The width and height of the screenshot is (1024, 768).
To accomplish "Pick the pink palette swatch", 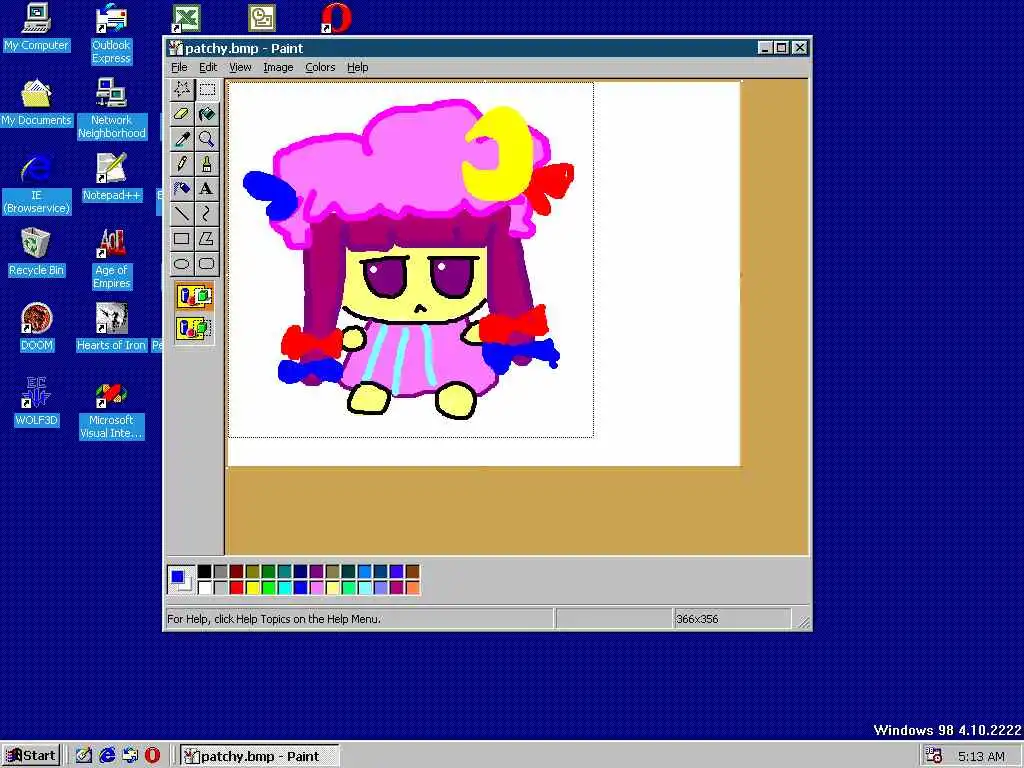I will point(317,588).
